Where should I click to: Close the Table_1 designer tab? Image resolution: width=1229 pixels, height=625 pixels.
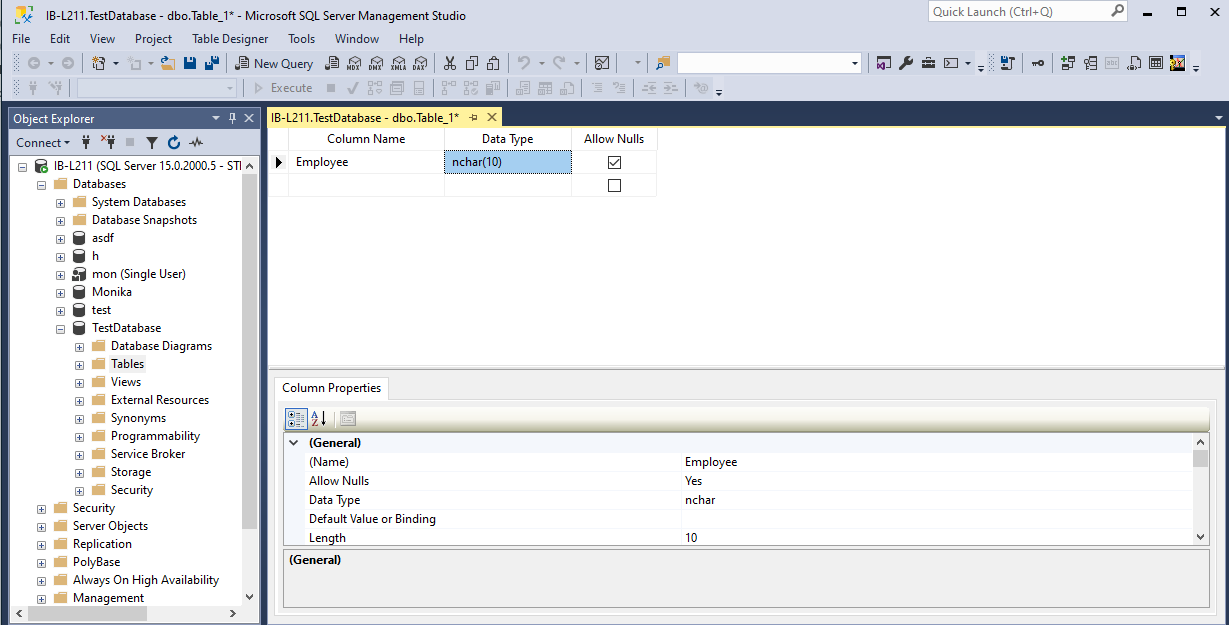point(492,117)
